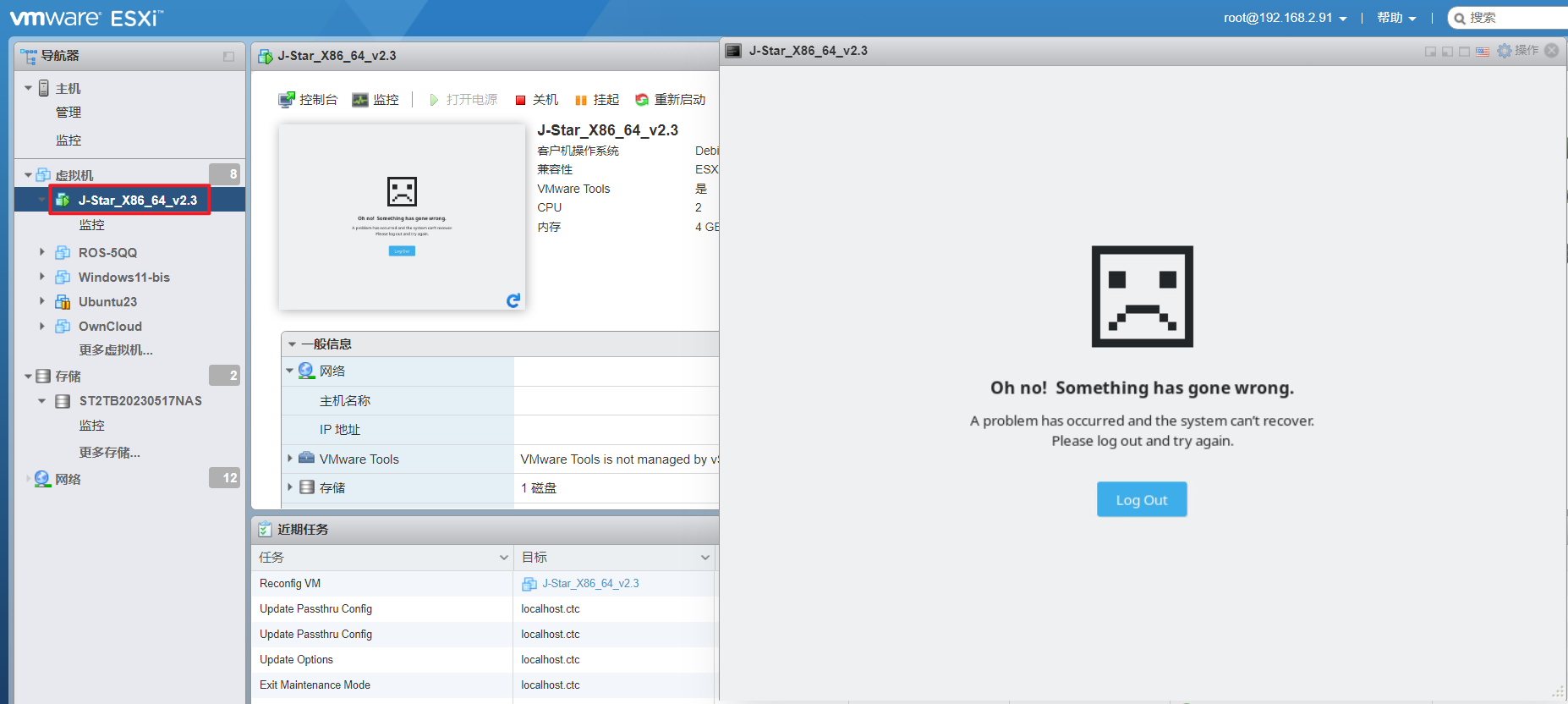Viewport: 1568px width, 704px height.
Task: Open the root@192.168.2.91 user dropdown
Action: pyautogui.click(x=1285, y=18)
